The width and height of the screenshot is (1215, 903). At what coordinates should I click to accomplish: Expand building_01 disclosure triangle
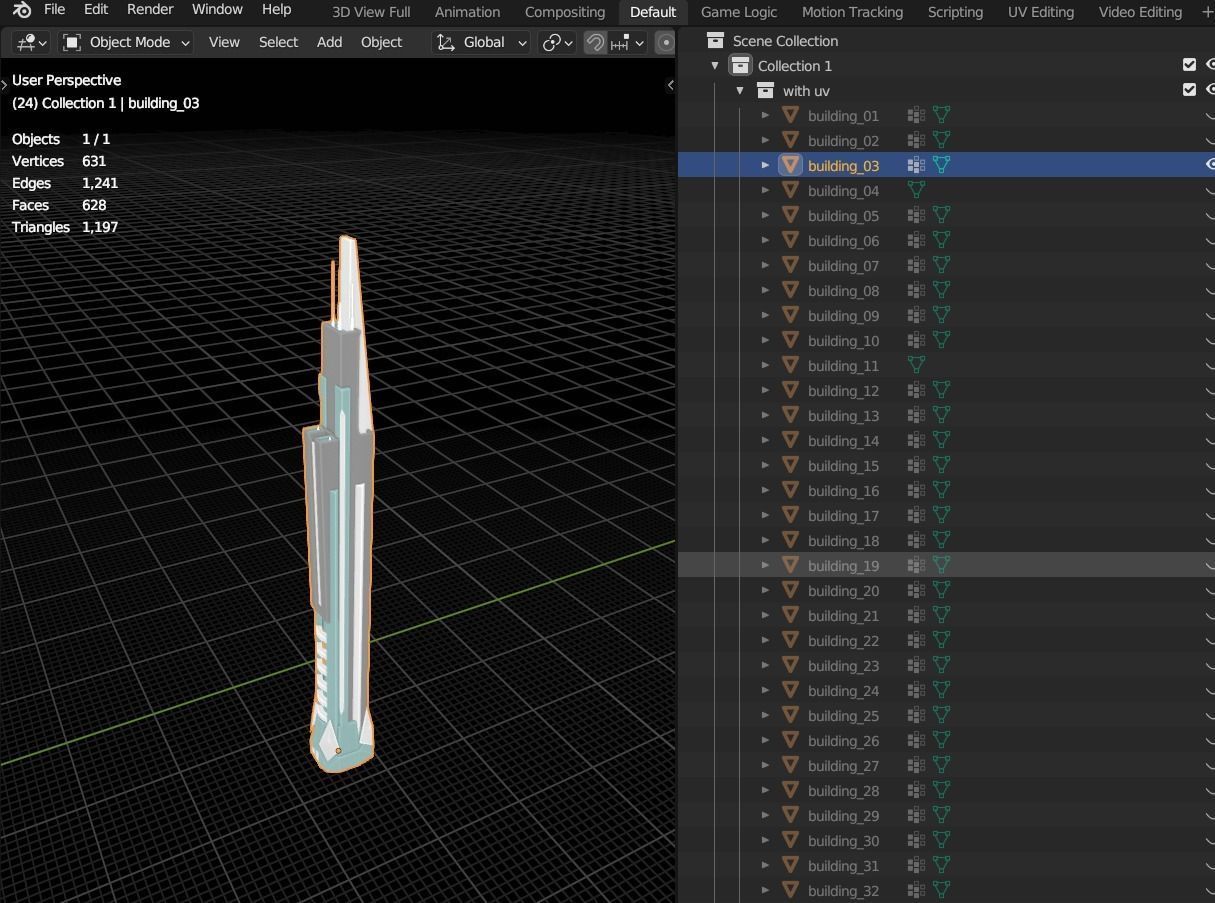tap(765, 115)
